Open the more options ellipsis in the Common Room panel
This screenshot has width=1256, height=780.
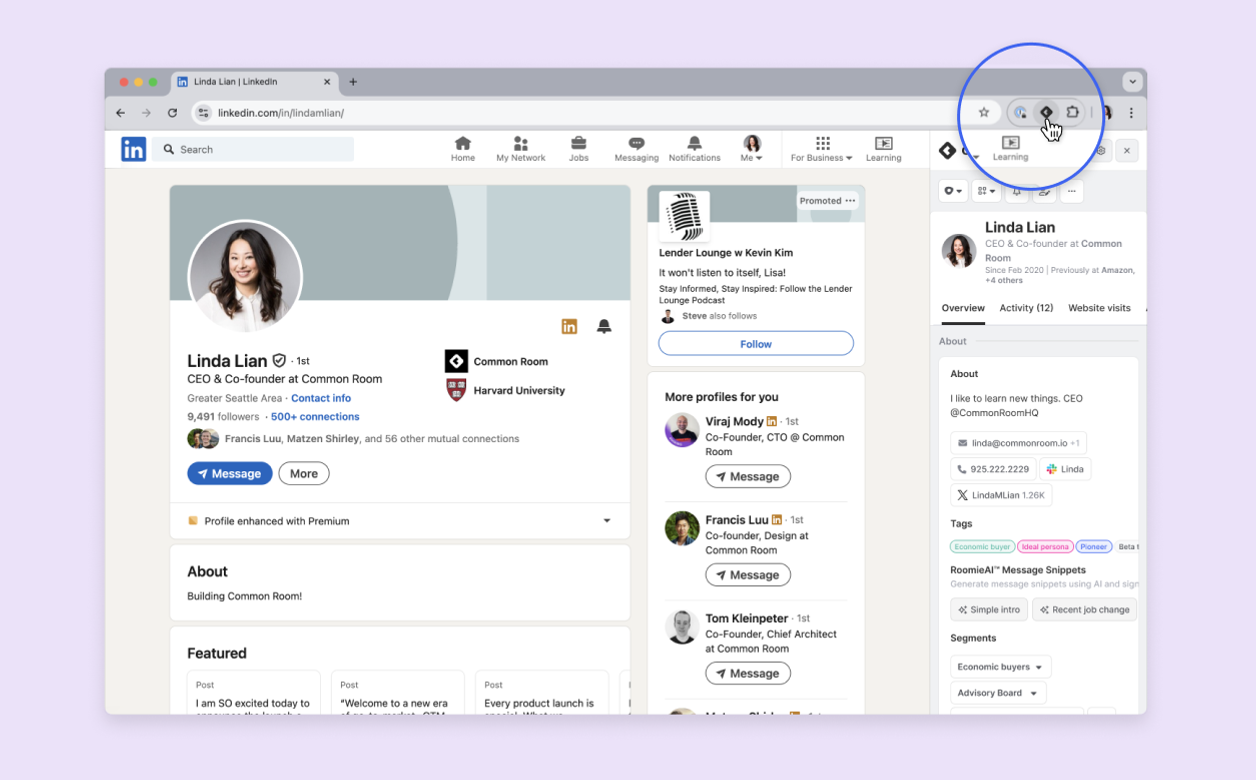1071,191
